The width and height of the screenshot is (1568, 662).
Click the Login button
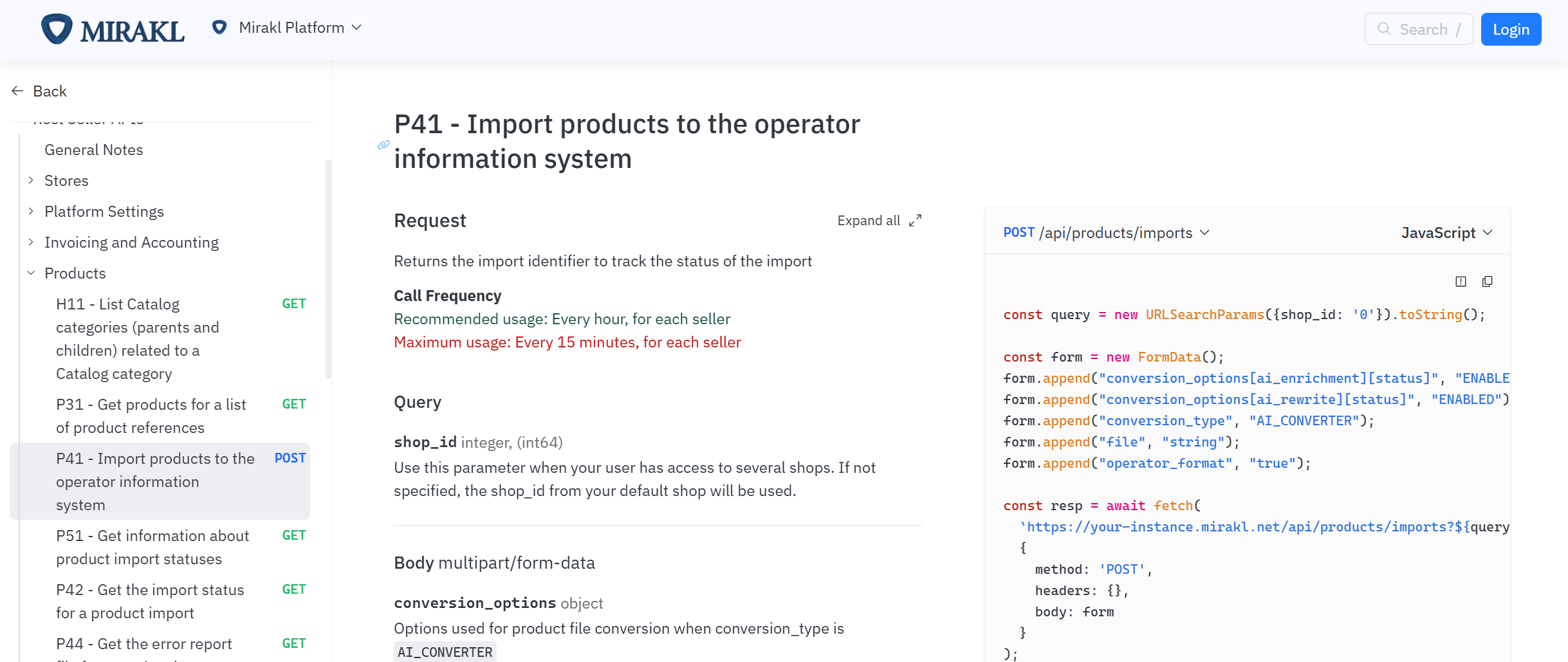pos(1511,29)
